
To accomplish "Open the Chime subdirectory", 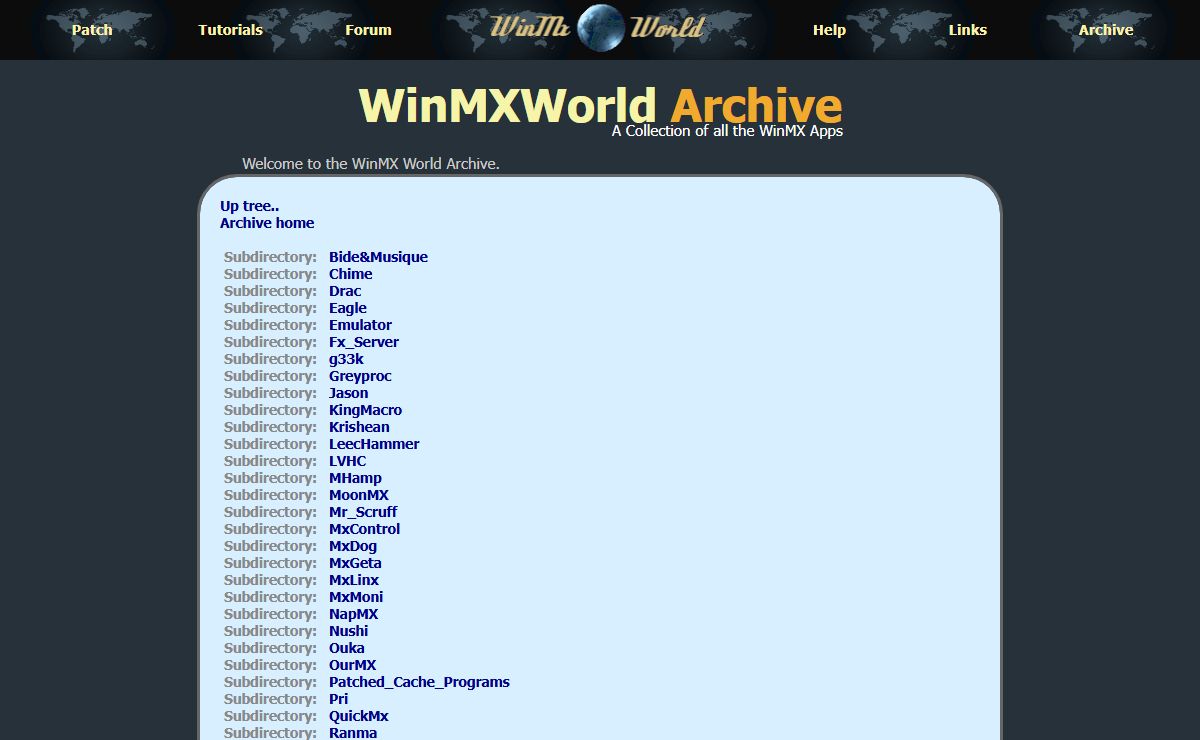I will [350, 274].
